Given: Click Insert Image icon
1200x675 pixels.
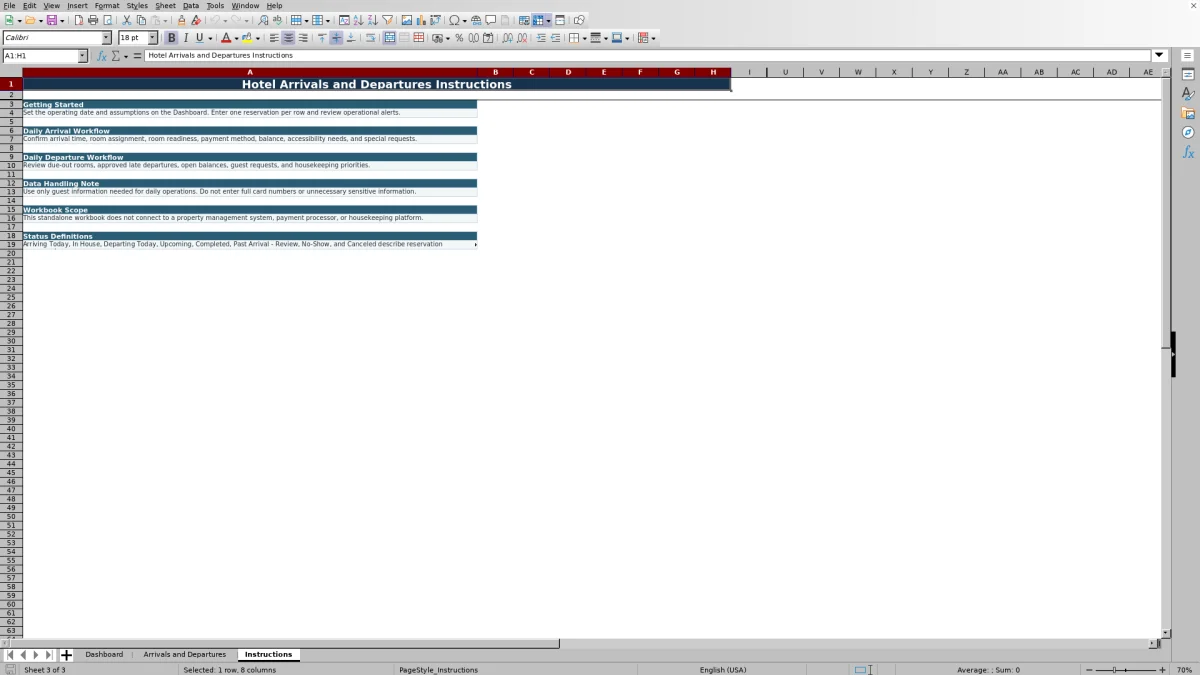Looking at the screenshot, I should [x=406, y=20].
